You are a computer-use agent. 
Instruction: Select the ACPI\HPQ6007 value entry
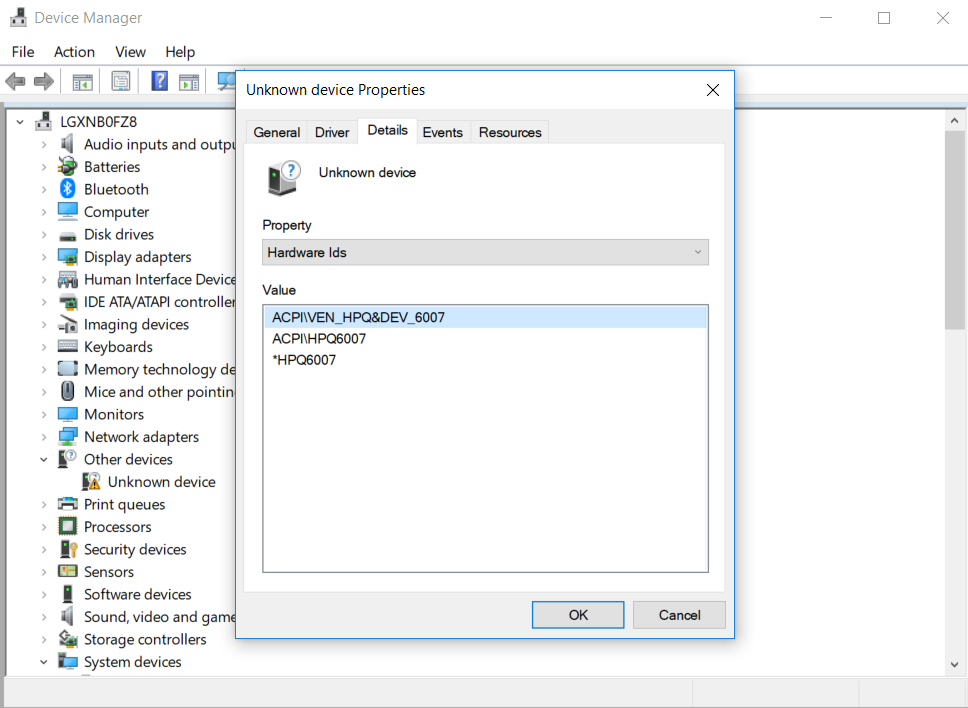(319, 339)
